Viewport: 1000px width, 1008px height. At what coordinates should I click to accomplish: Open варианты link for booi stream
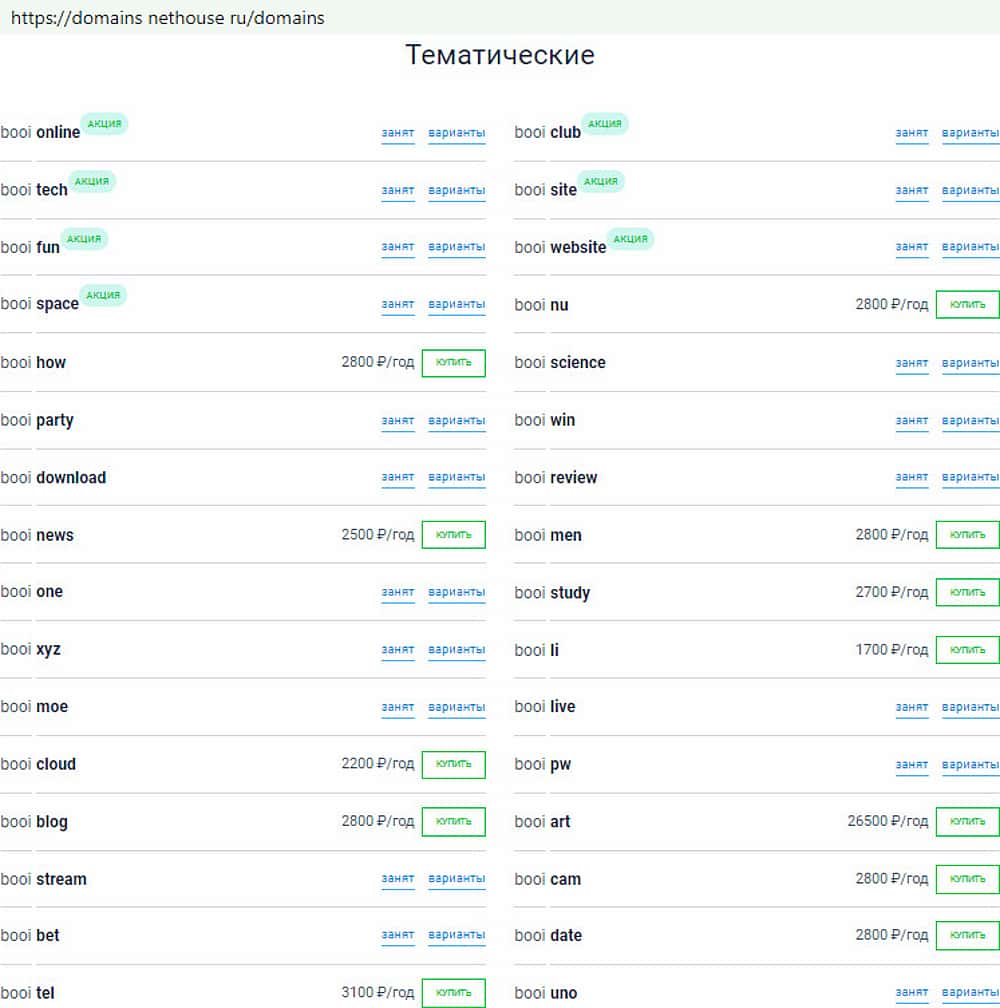(457, 879)
